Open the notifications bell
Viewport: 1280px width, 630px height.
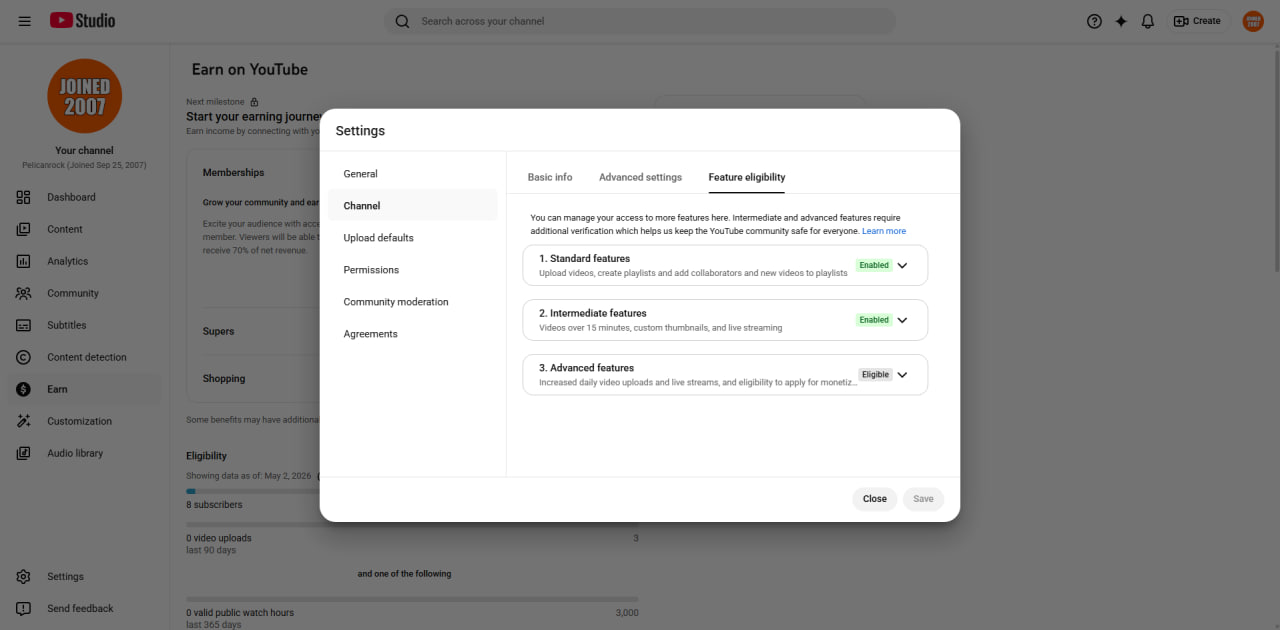click(x=1148, y=21)
